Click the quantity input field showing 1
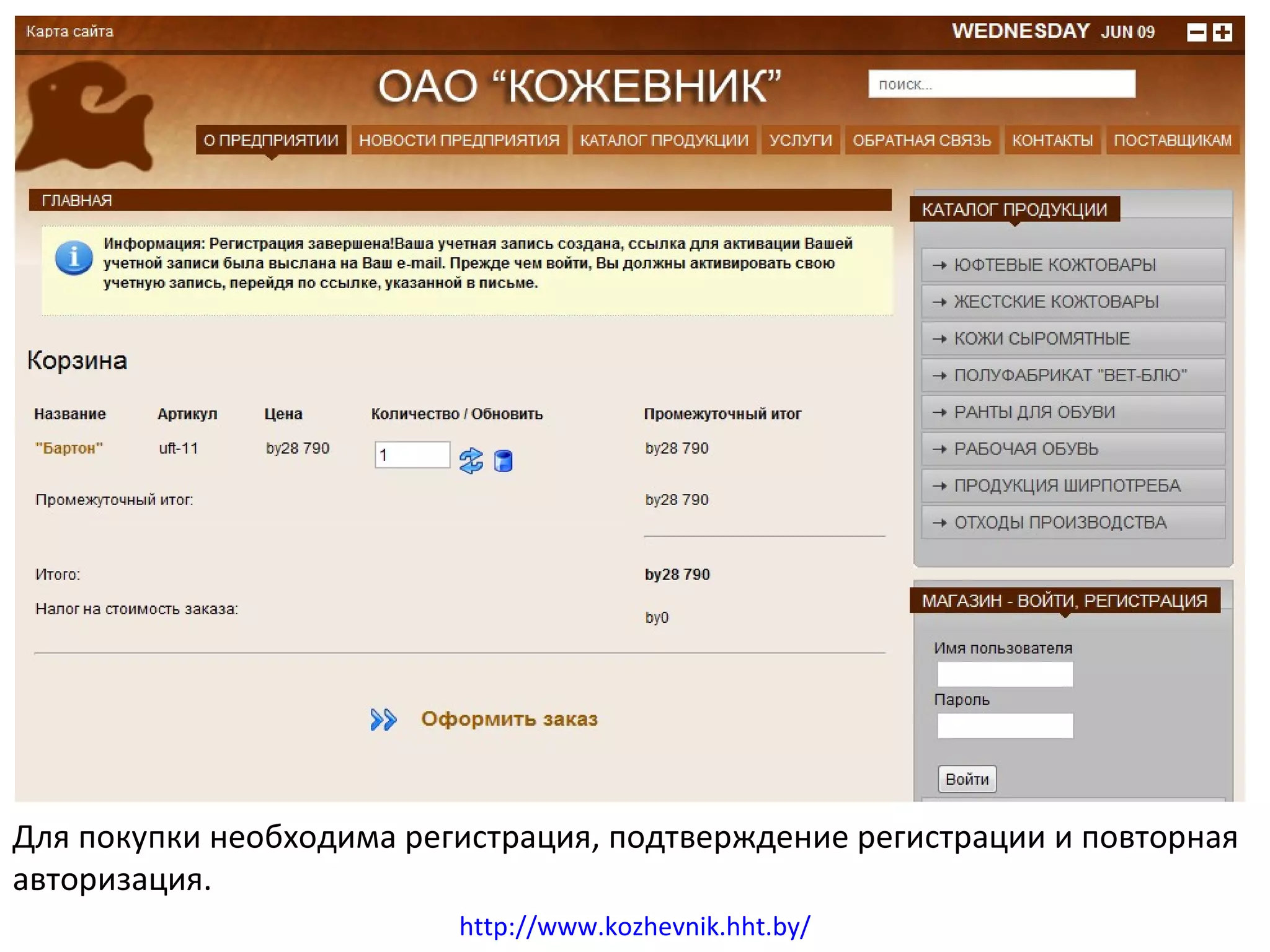Viewport: 1270px width, 952px height. (412, 455)
